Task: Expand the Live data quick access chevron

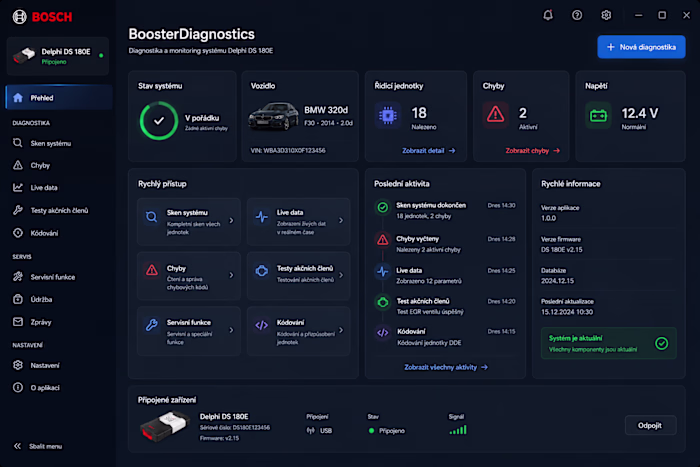Action: [341, 221]
